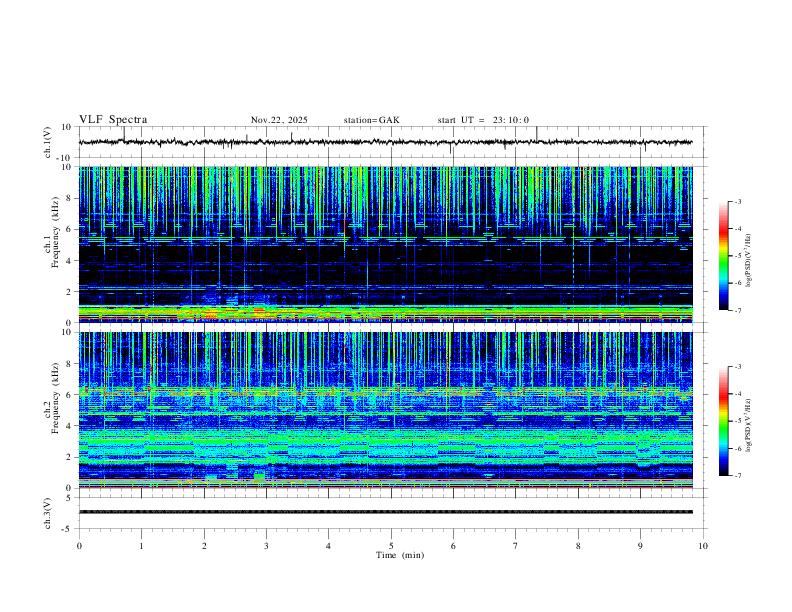Click time axis tick label "2"
This screenshot has height=612, width=792.
[x=204, y=546]
